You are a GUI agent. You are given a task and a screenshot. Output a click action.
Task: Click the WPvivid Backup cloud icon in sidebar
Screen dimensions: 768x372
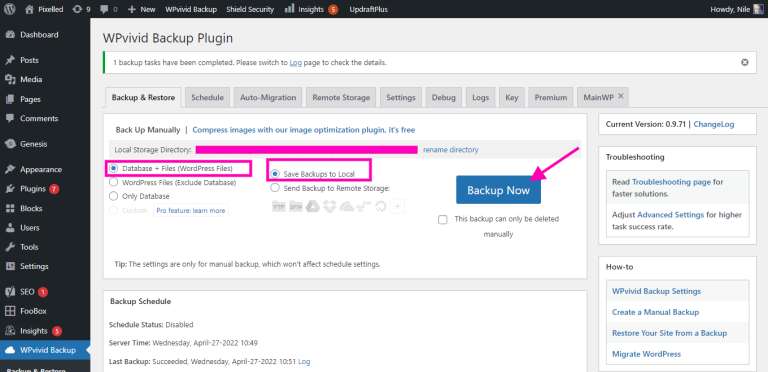point(10,350)
